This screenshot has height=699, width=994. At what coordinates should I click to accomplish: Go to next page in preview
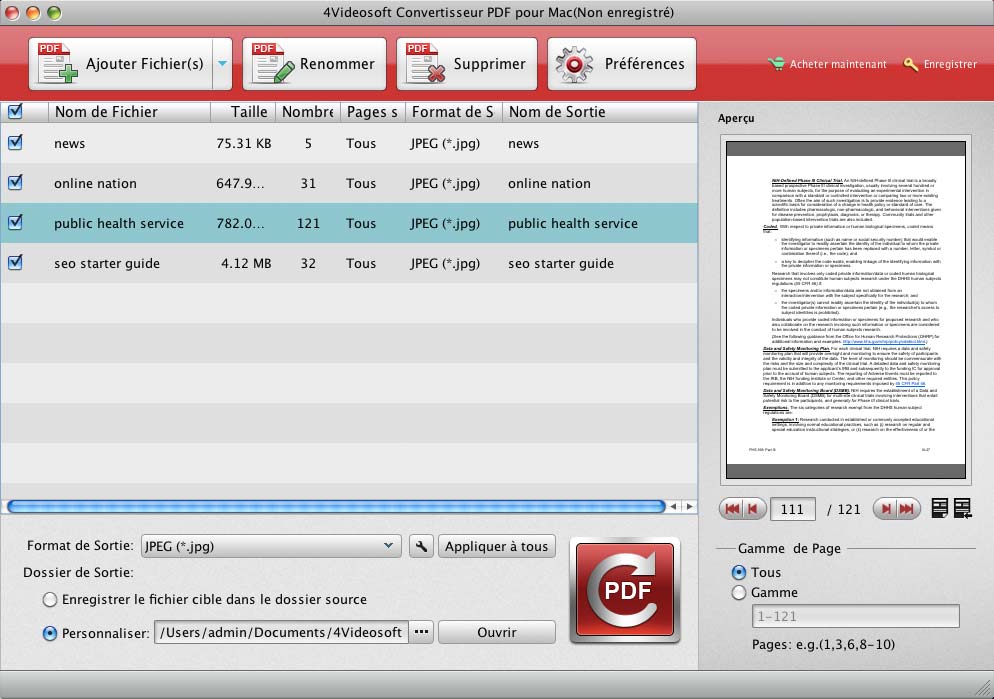(884, 509)
